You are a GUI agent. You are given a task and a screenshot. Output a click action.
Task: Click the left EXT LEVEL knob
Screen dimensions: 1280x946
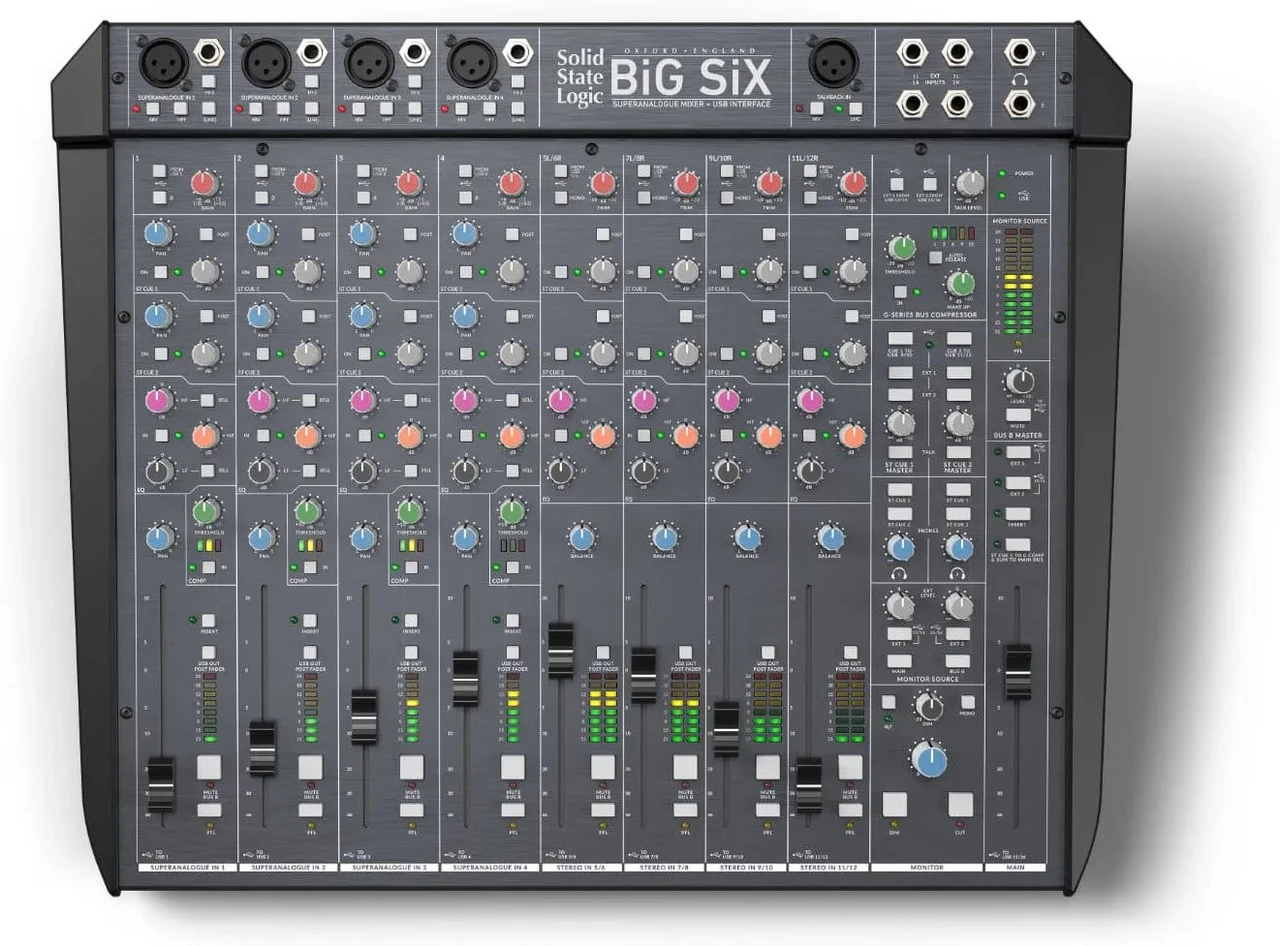901,605
